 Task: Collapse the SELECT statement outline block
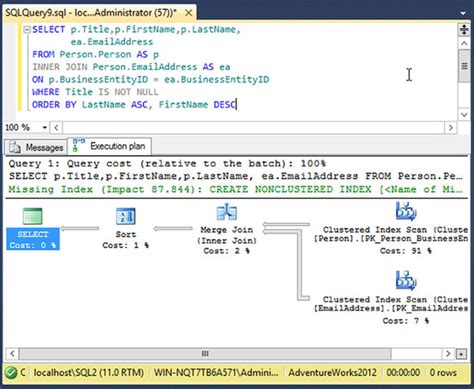point(27,30)
